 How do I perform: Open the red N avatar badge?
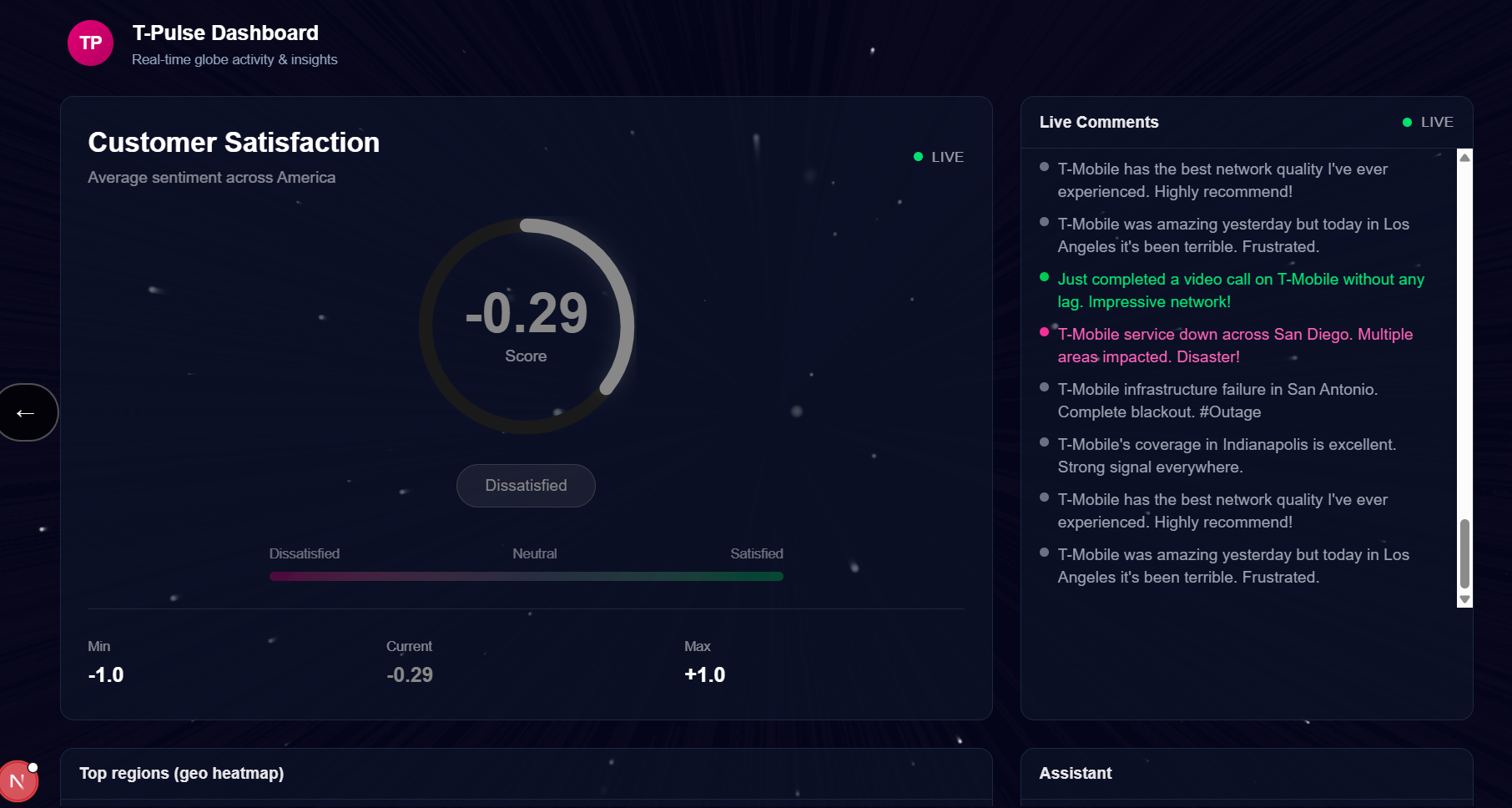tap(18, 781)
